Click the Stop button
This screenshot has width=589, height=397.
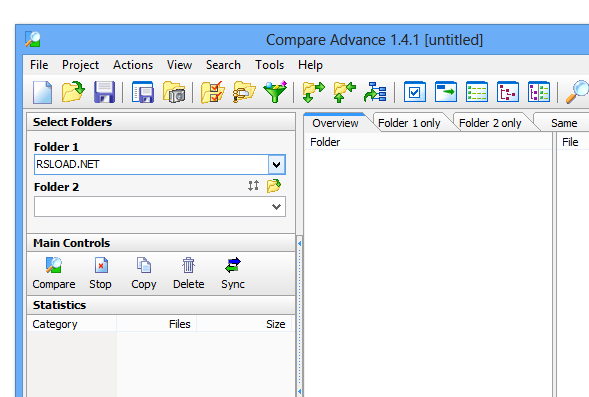[100, 273]
